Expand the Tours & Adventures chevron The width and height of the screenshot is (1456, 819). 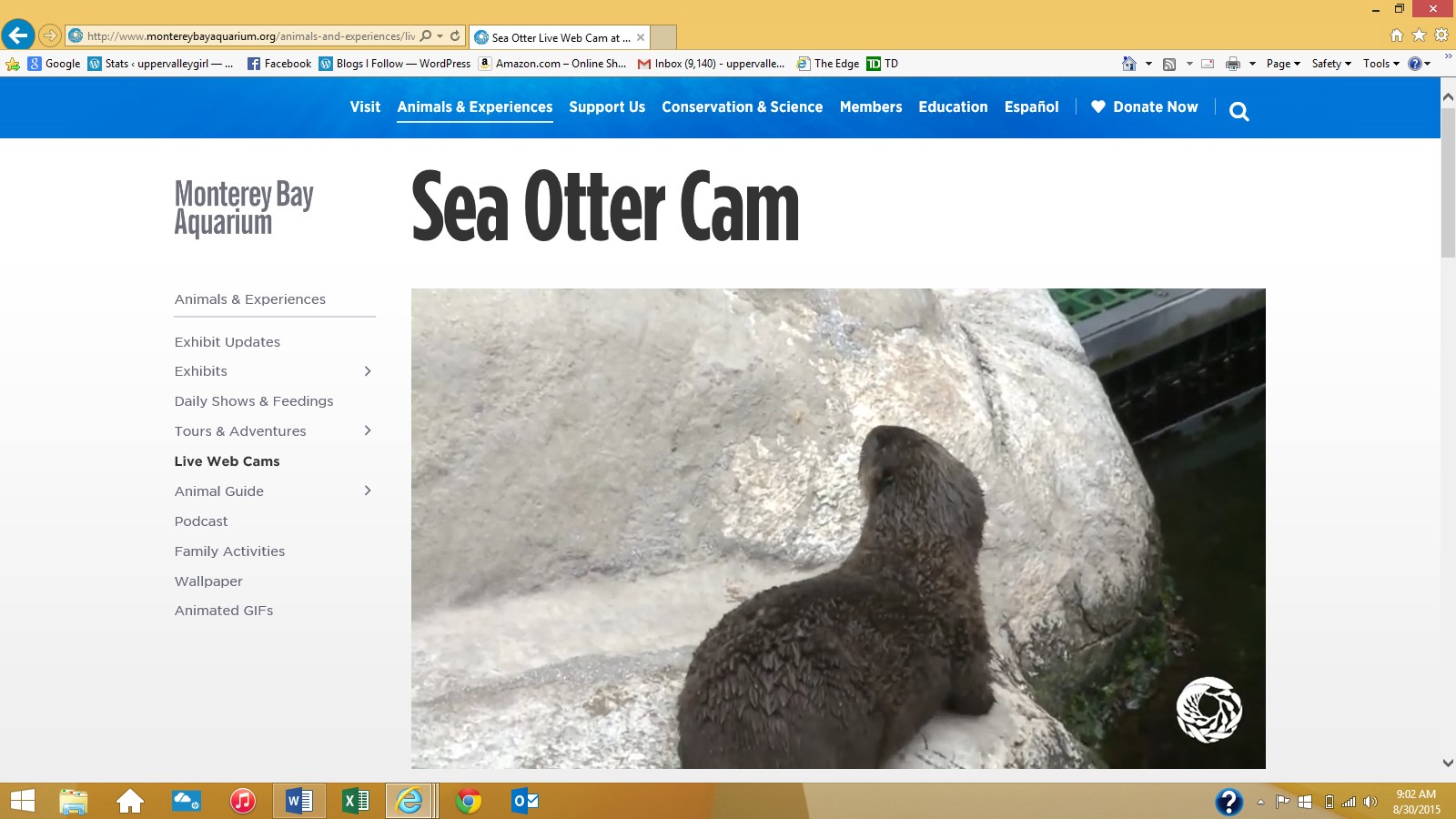pos(368,430)
